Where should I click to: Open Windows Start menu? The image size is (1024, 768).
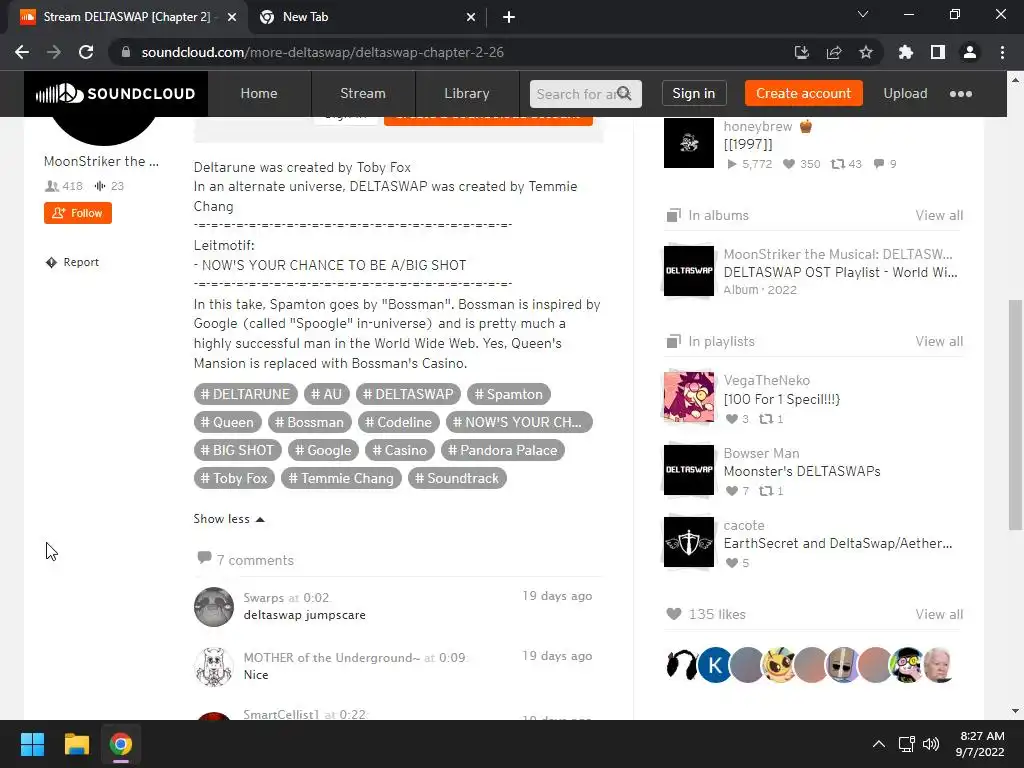tap(32, 744)
